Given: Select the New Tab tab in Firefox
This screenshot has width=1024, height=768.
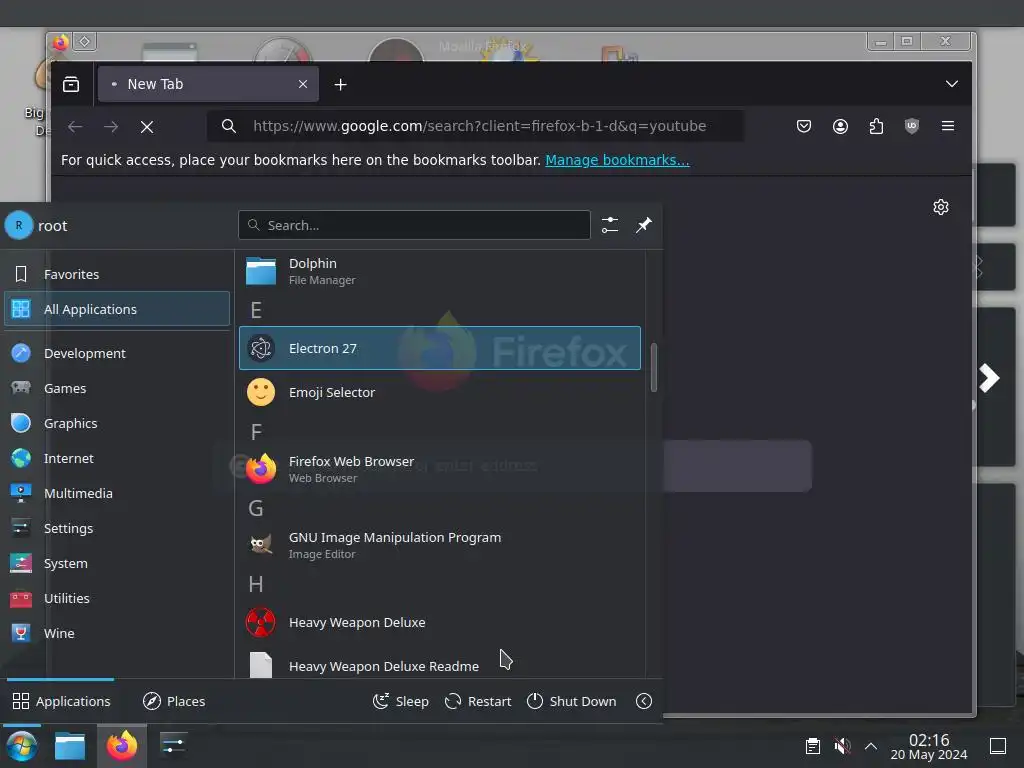Looking at the screenshot, I should pyautogui.click(x=208, y=84).
